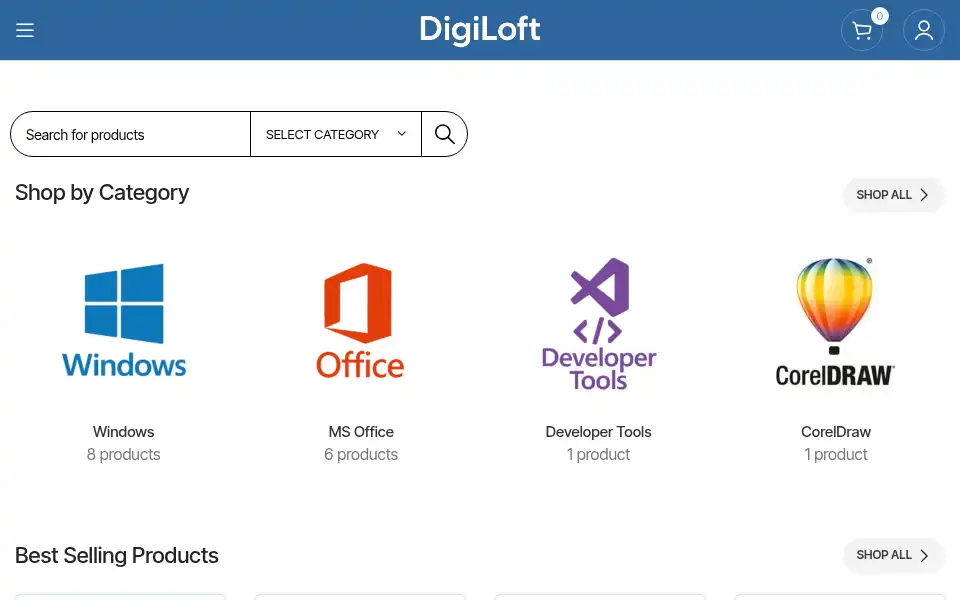Click Shop All beside Best Selling Products

pyautogui.click(x=893, y=555)
